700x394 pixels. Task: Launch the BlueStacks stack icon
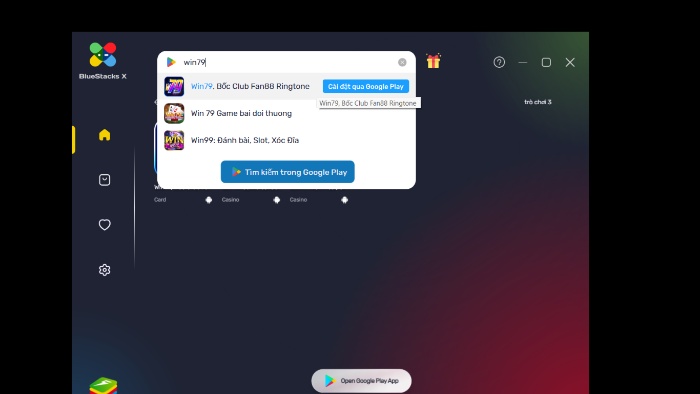click(x=103, y=386)
